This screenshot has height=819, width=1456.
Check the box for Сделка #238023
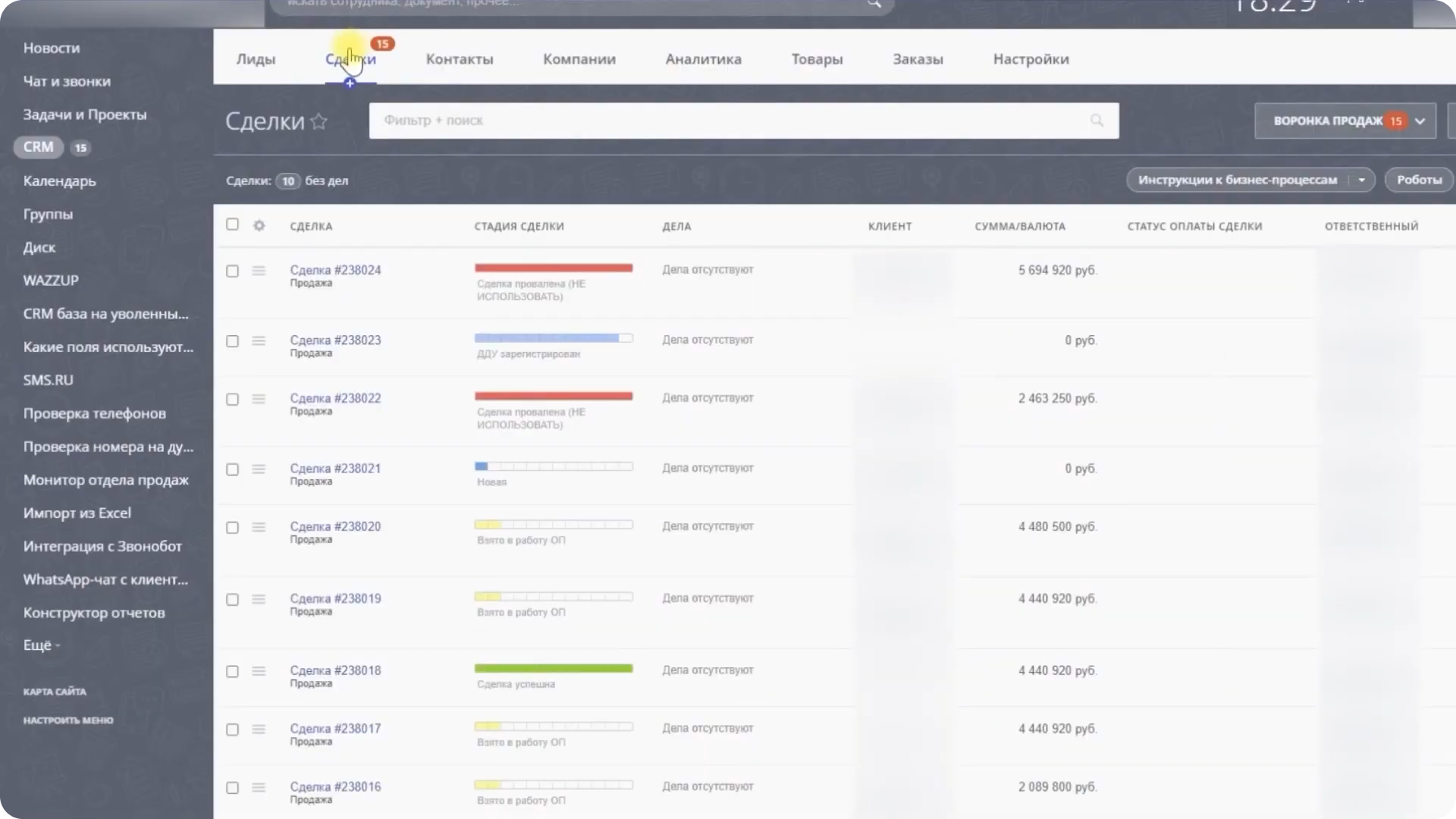pyautogui.click(x=232, y=341)
